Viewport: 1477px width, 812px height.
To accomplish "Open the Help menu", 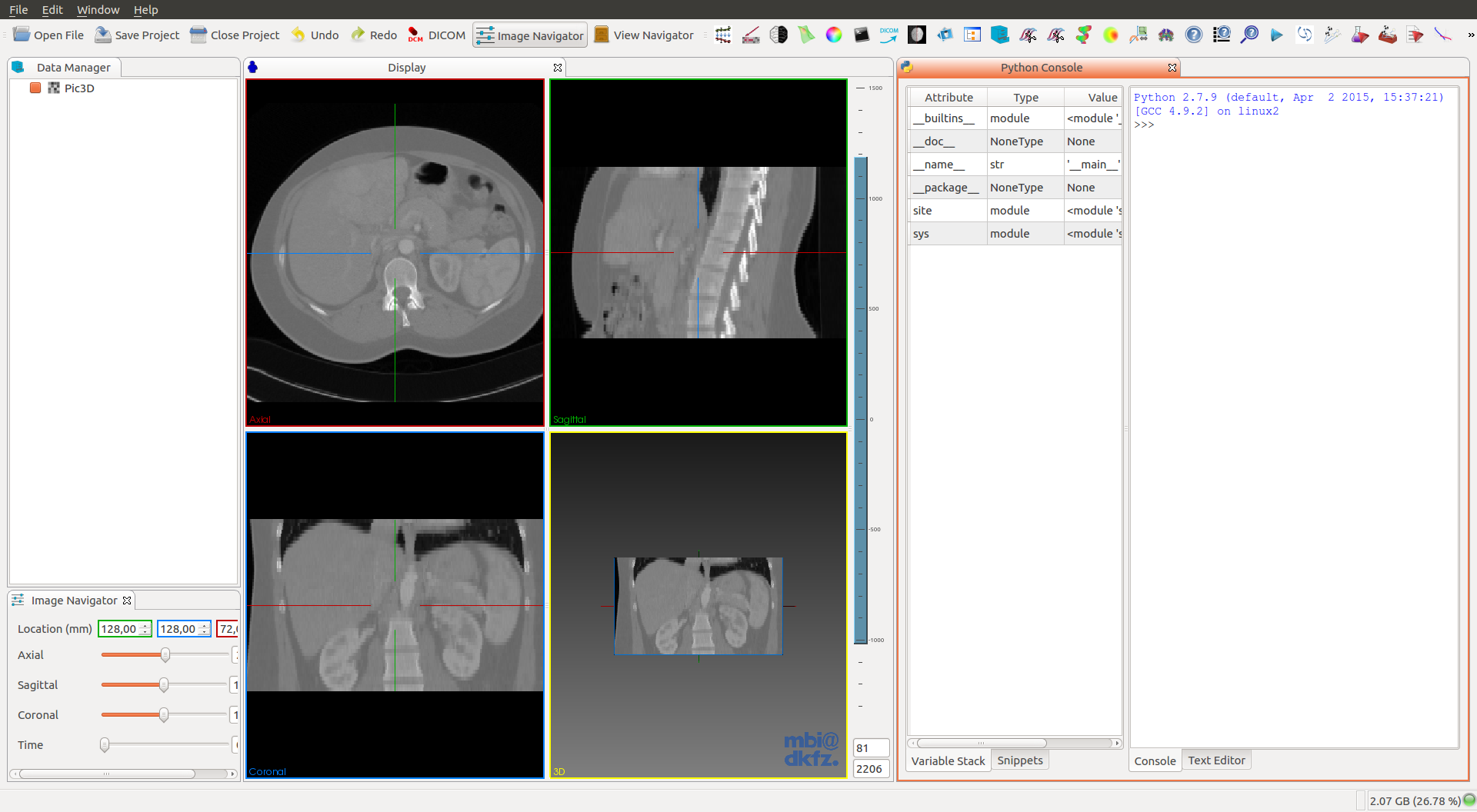I will pos(145,9).
